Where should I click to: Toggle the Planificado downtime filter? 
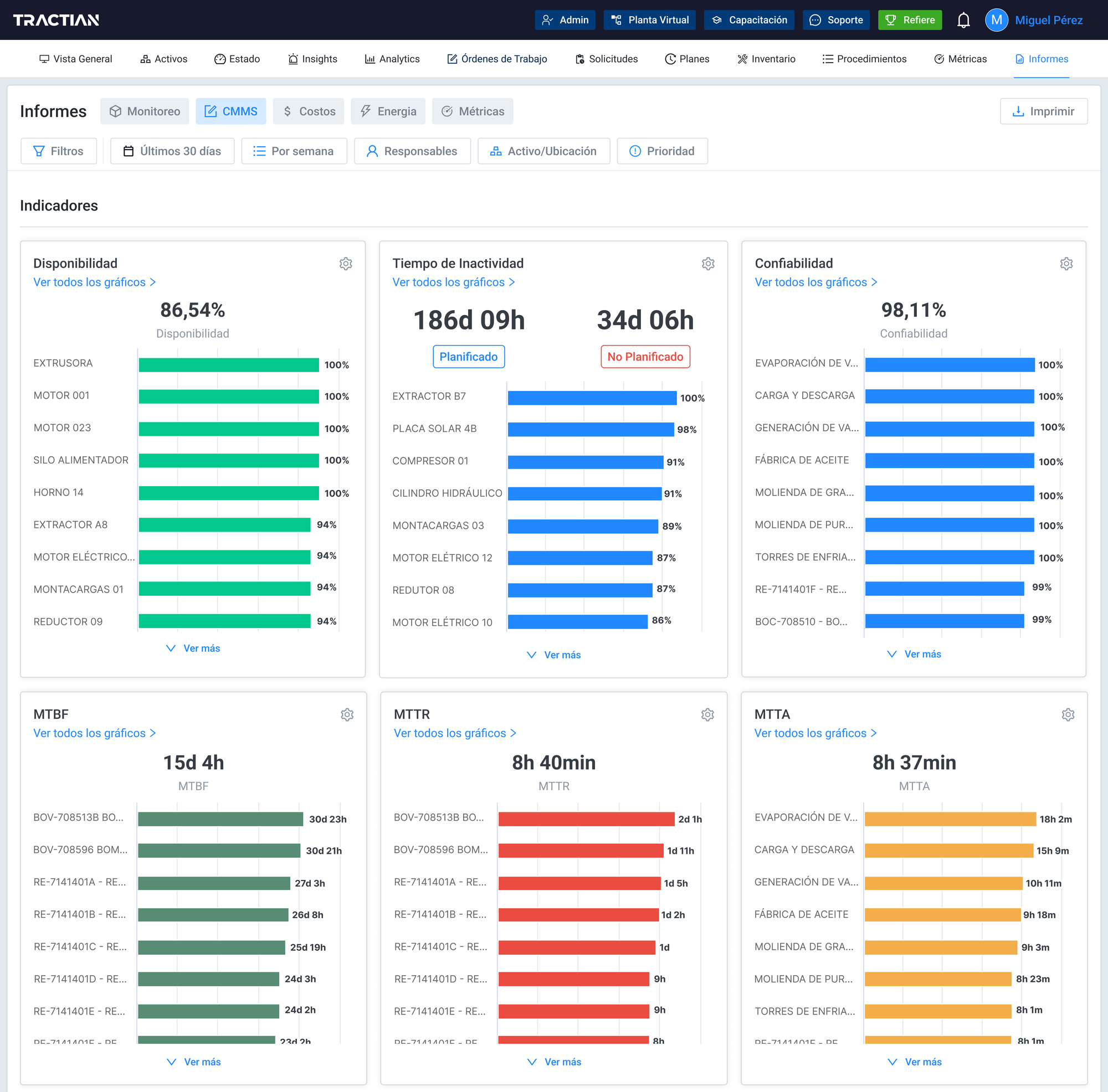point(468,357)
